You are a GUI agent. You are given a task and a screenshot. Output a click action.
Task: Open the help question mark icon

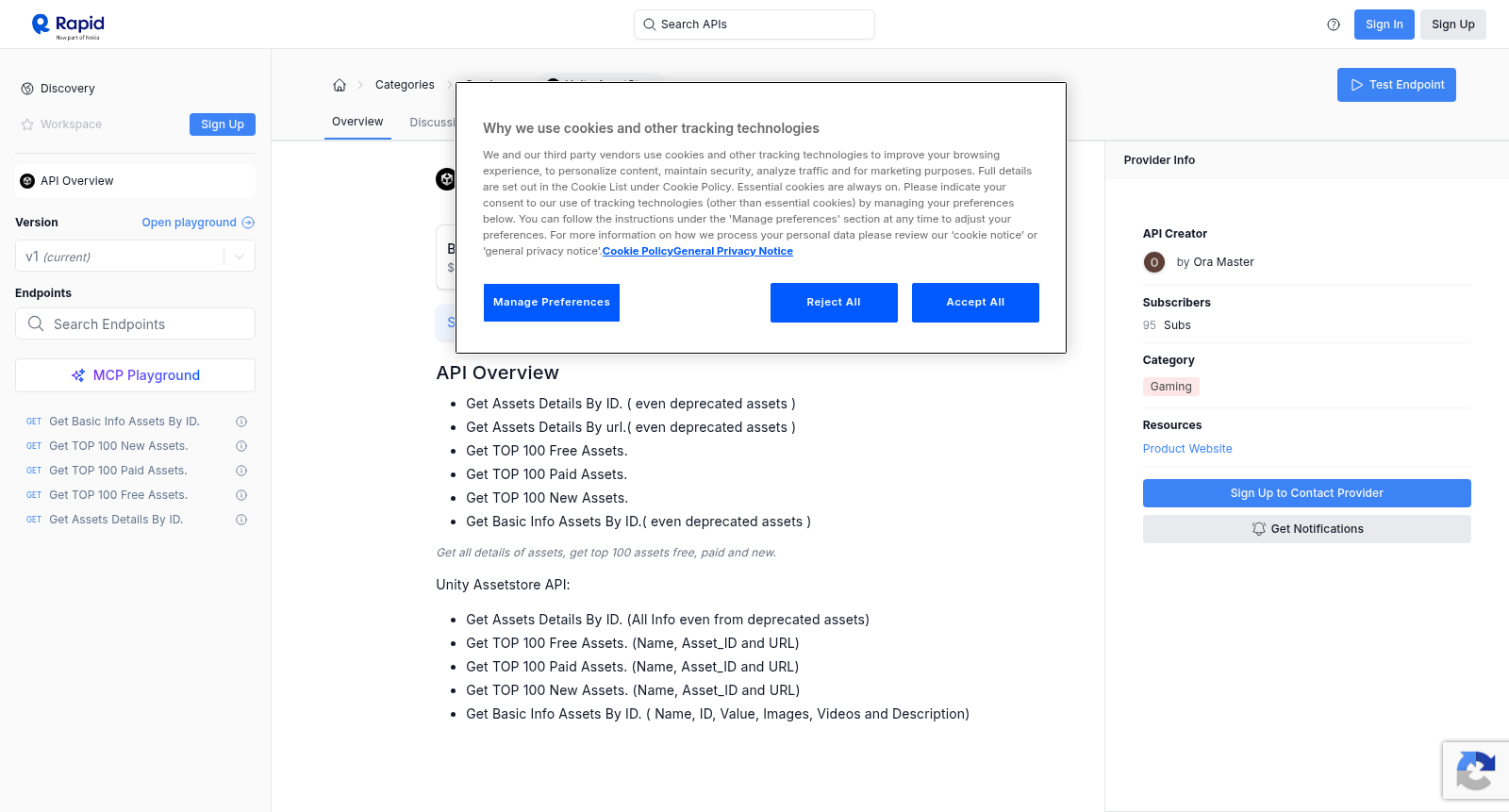[x=1334, y=25]
